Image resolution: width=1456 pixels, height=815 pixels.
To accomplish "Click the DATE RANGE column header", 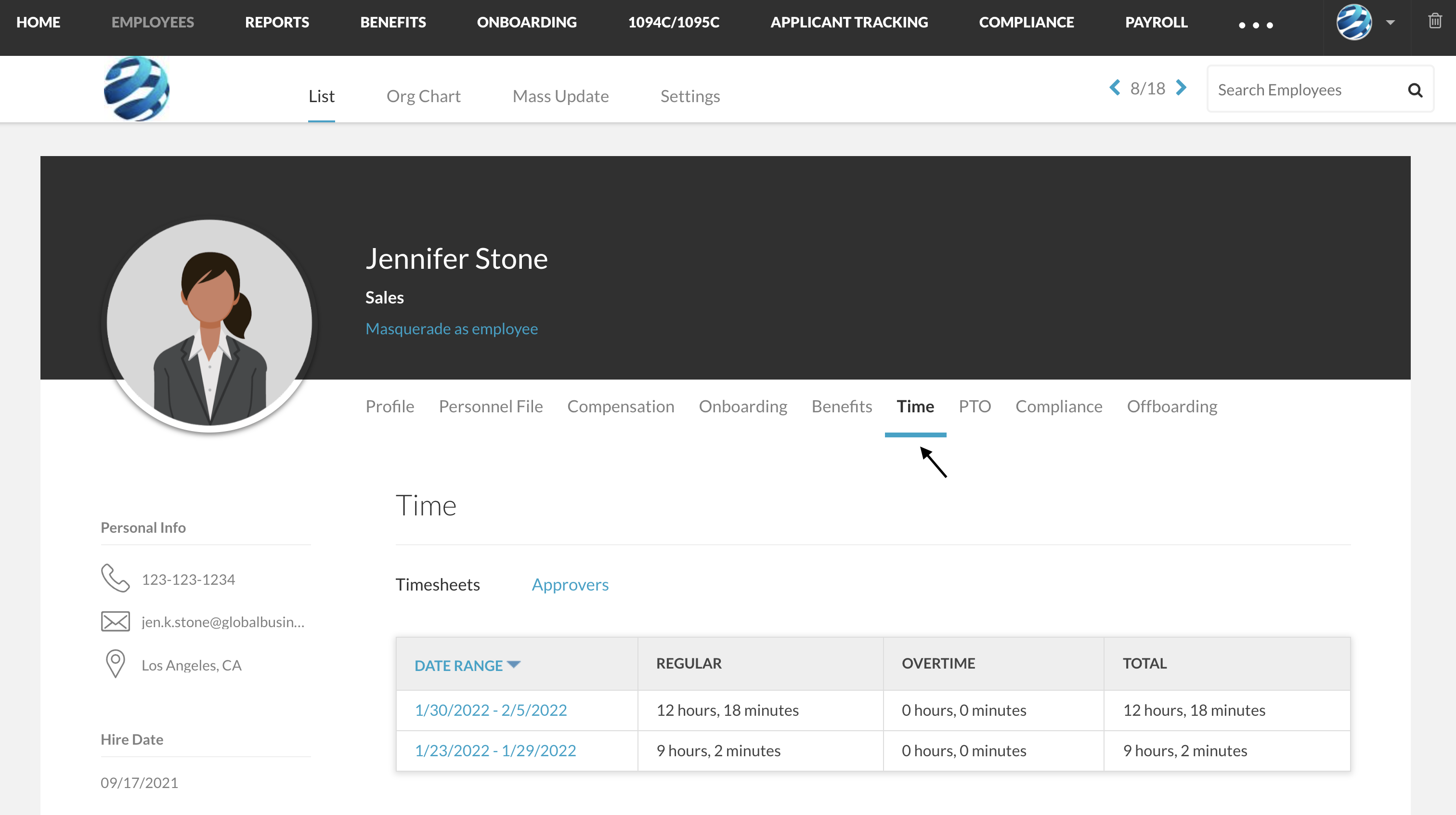I will [458, 665].
